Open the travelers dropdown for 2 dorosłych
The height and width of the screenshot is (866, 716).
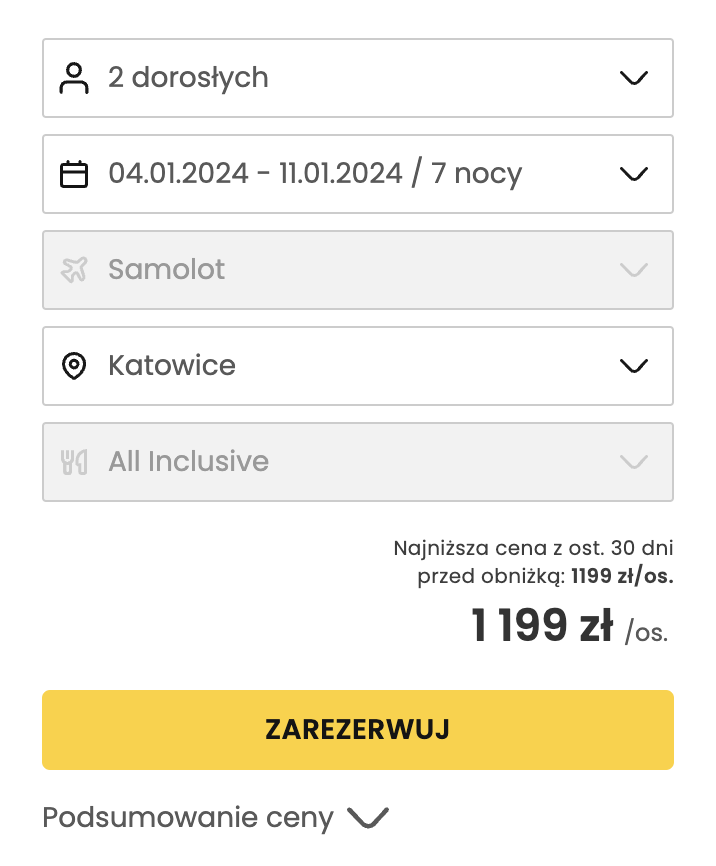point(634,77)
